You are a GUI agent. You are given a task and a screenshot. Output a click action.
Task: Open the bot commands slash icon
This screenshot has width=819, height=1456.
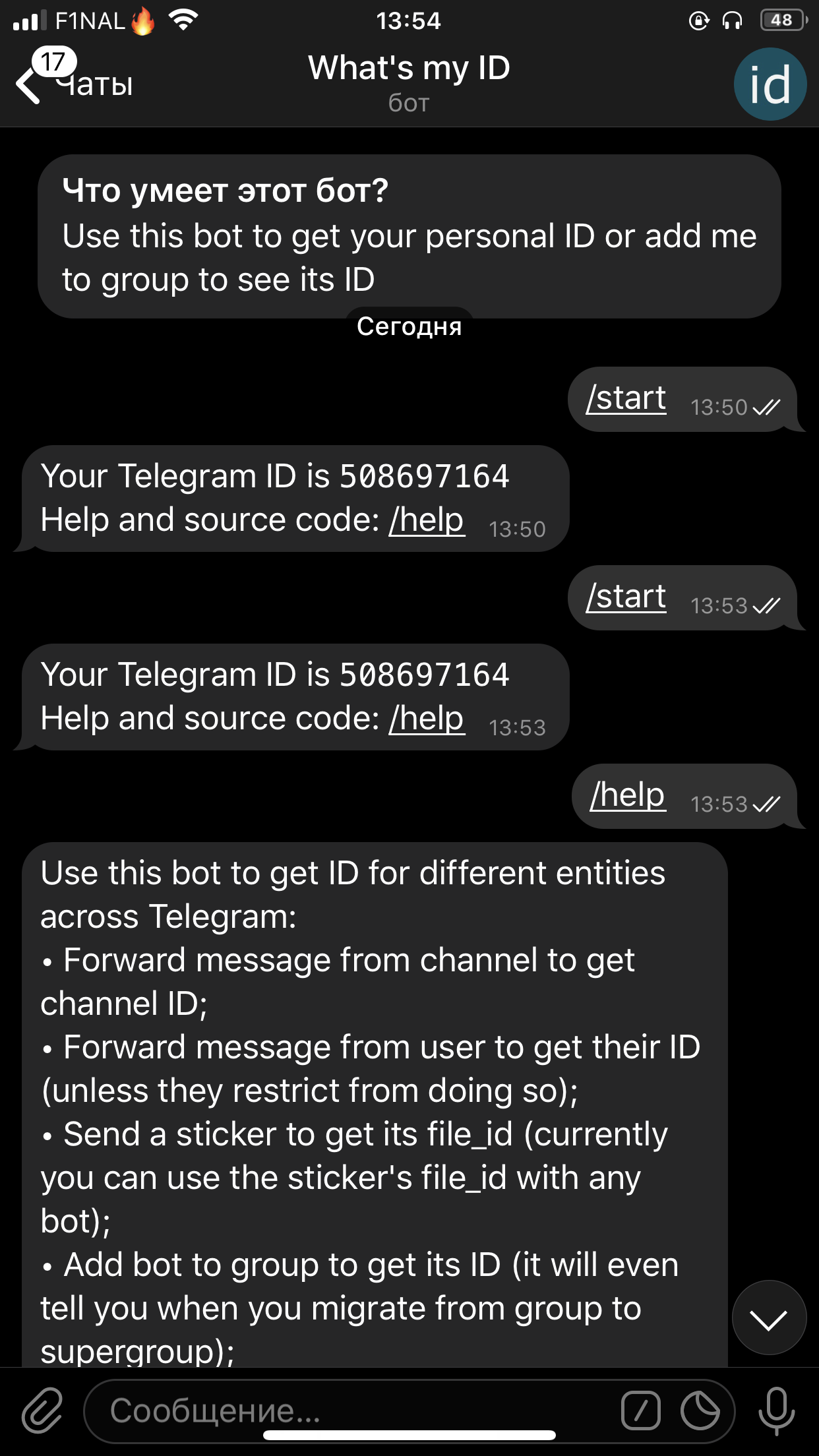pyautogui.click(x=640, y=1410)
